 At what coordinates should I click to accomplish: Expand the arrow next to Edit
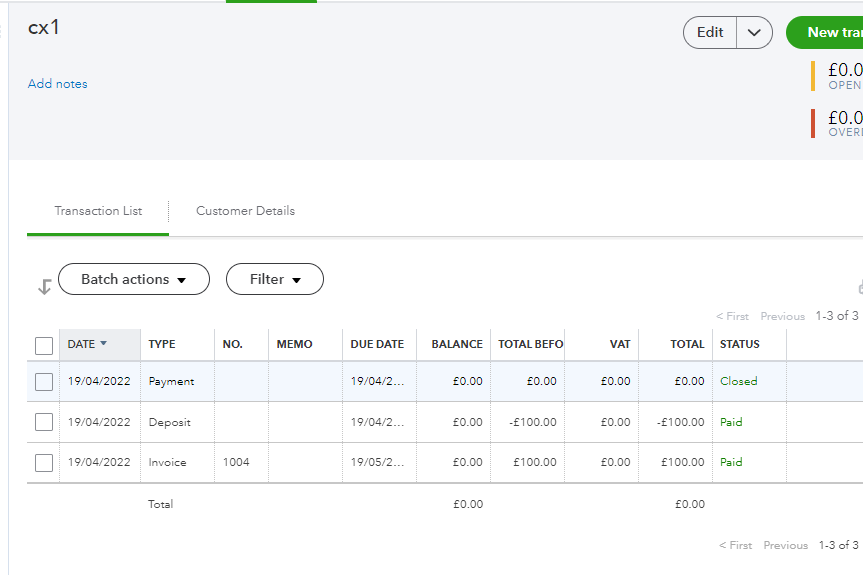(x=755, y=33)
